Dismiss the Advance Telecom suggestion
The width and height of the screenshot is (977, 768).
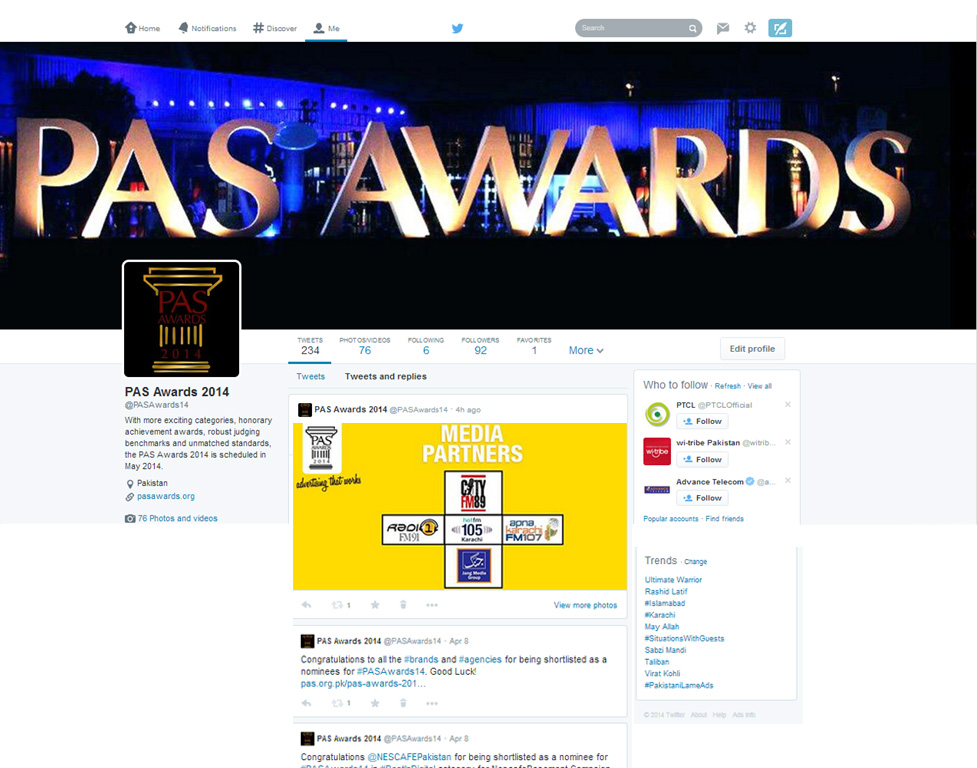[788, 481]
